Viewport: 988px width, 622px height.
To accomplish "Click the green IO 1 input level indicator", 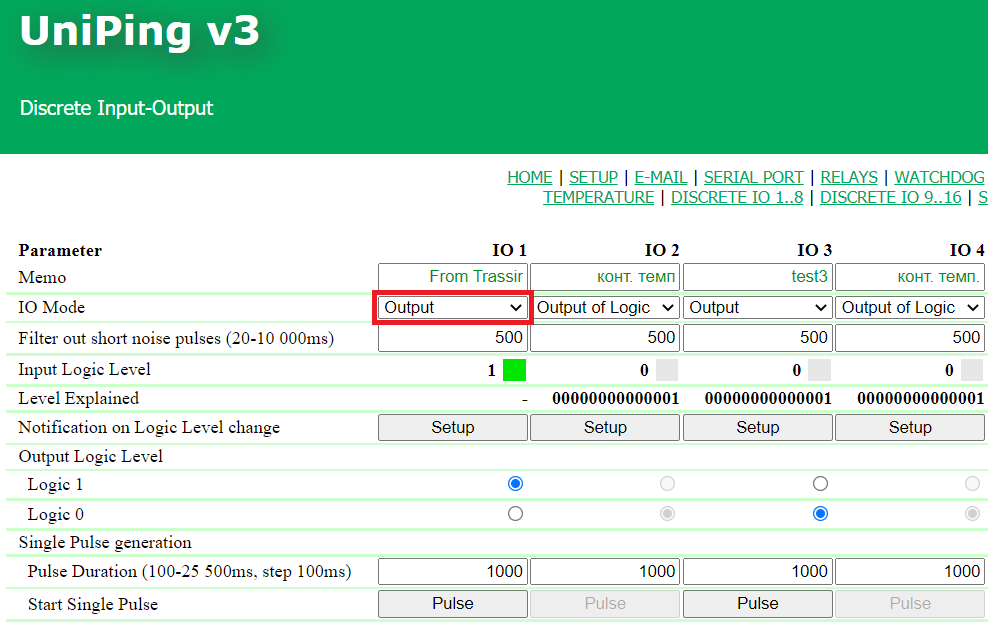I will pos(514,370).
